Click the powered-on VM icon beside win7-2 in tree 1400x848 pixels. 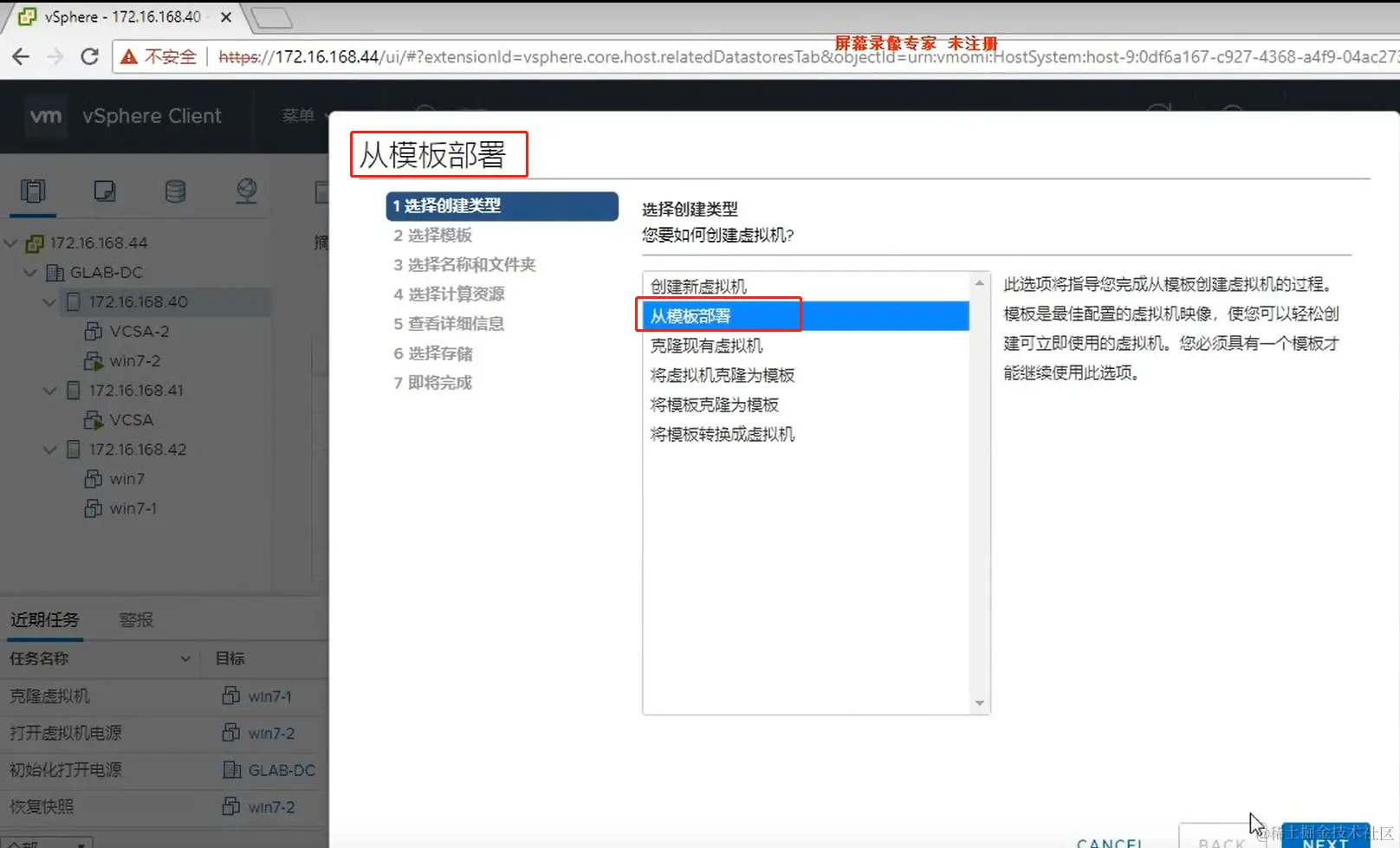[x=93, y=361]
